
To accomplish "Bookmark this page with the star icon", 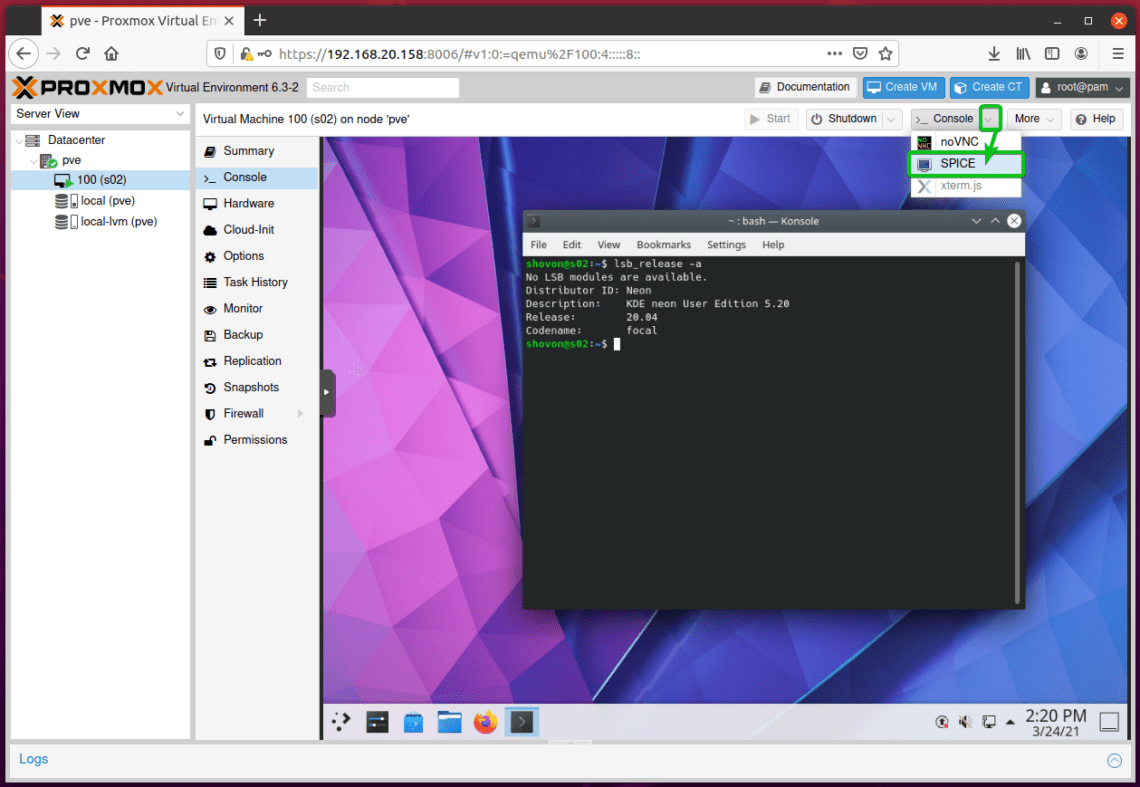I will (885, 53).
